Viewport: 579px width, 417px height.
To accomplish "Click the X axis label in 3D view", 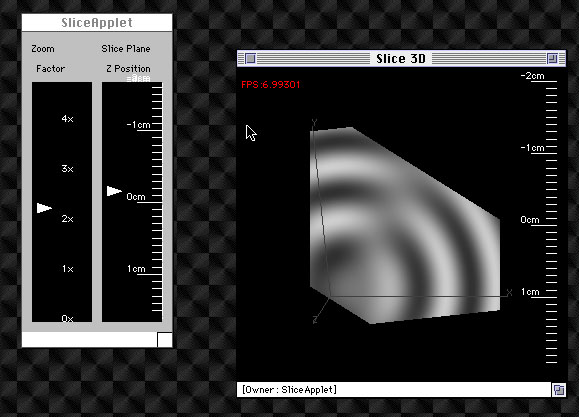I will tap(510, 293).
